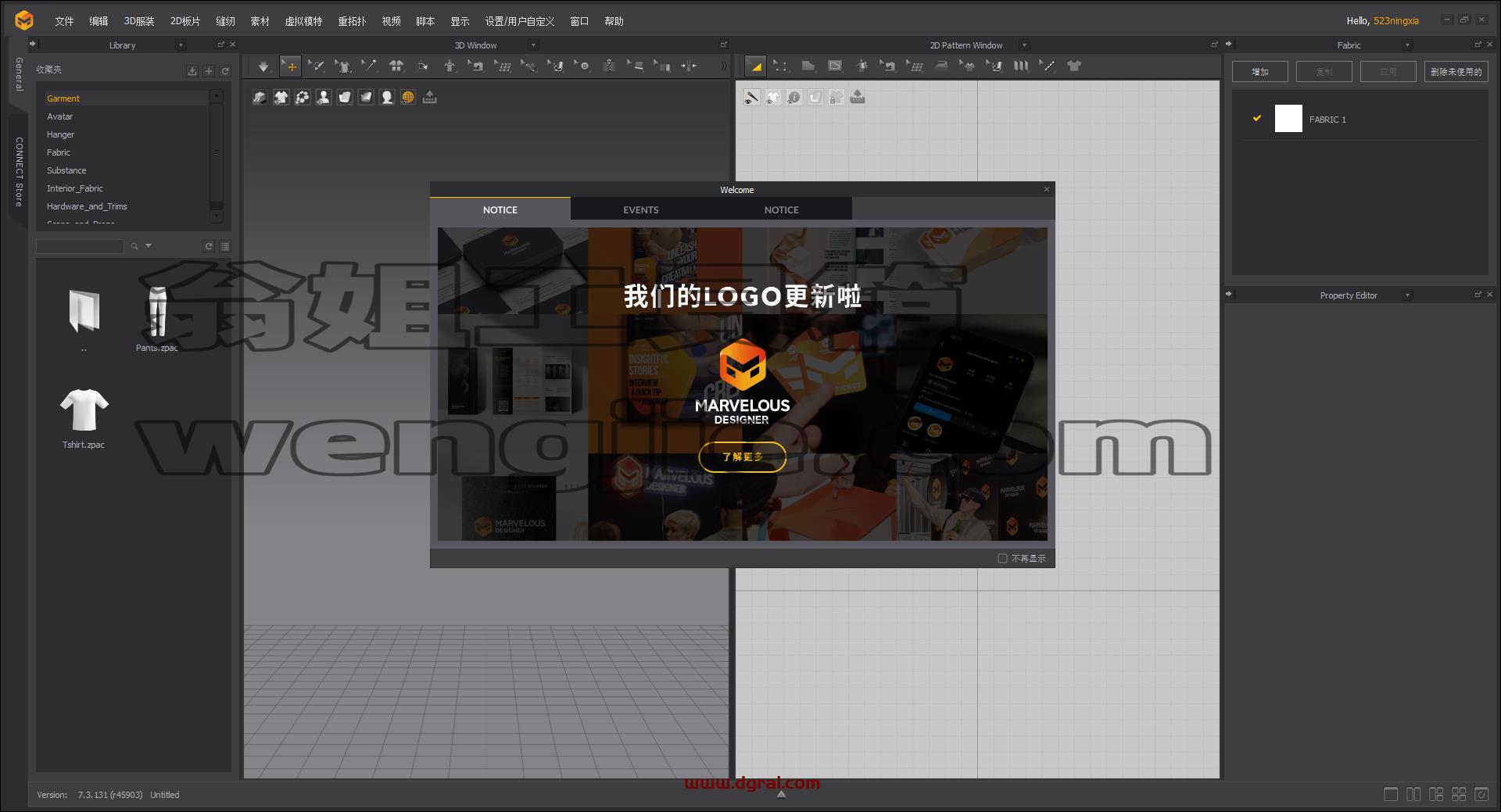Toggle show avatar in 3D window
The height and width of the screenshot is (812, 1501).
(x=324, y=97)
